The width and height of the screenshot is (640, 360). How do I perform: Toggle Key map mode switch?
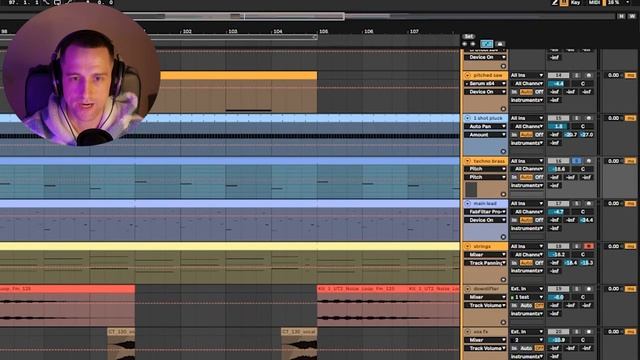575,2
